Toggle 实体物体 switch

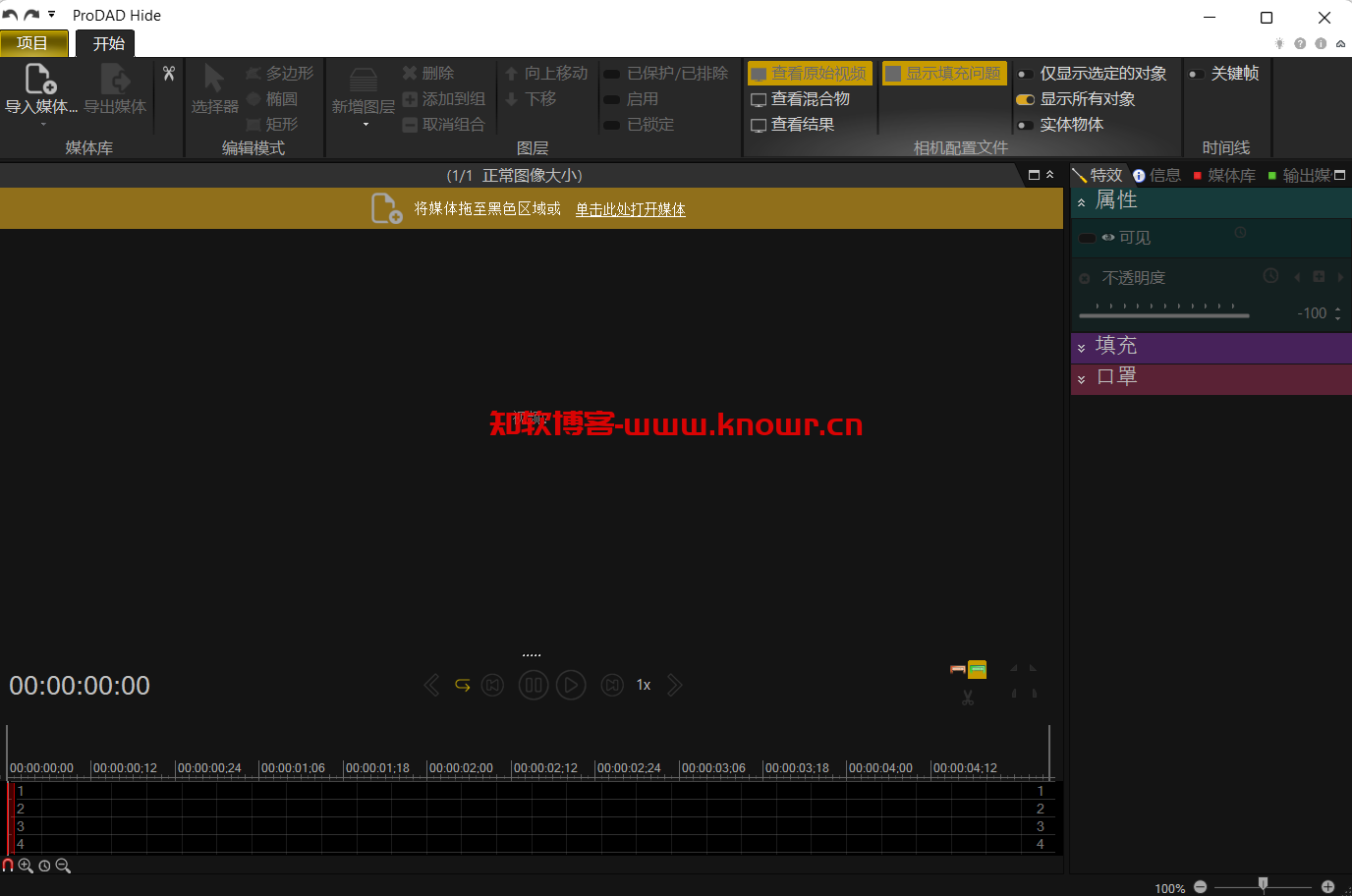click(1025, 125)
